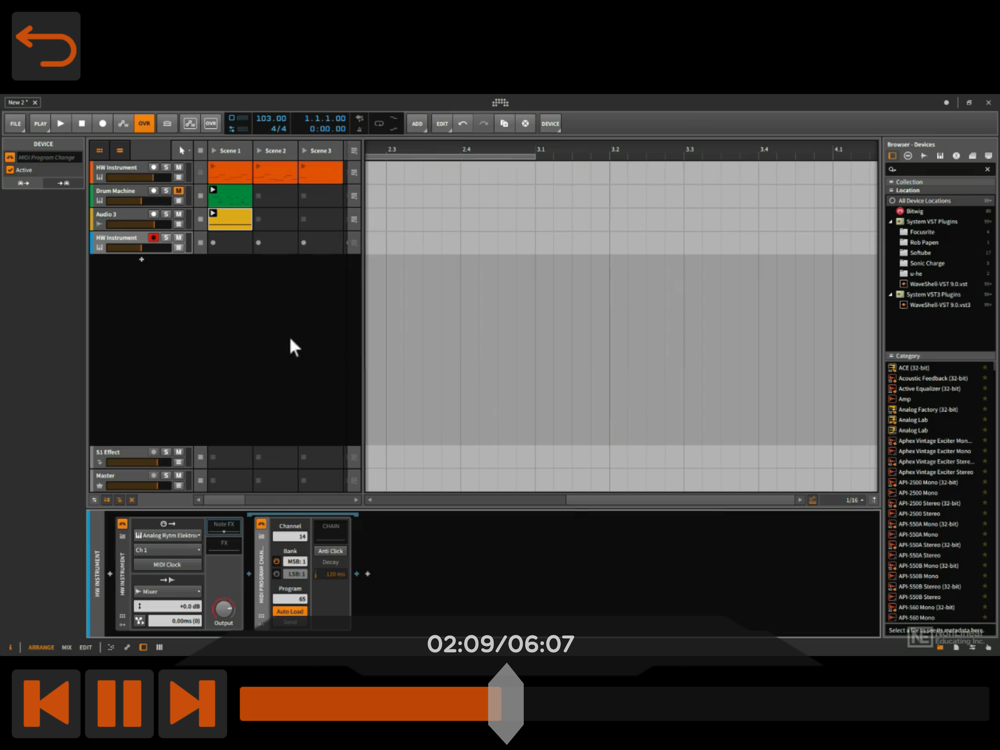Switch to the ARRANGE view
1000x750 pixels.
pyautogui.click(x=41, y=647)
